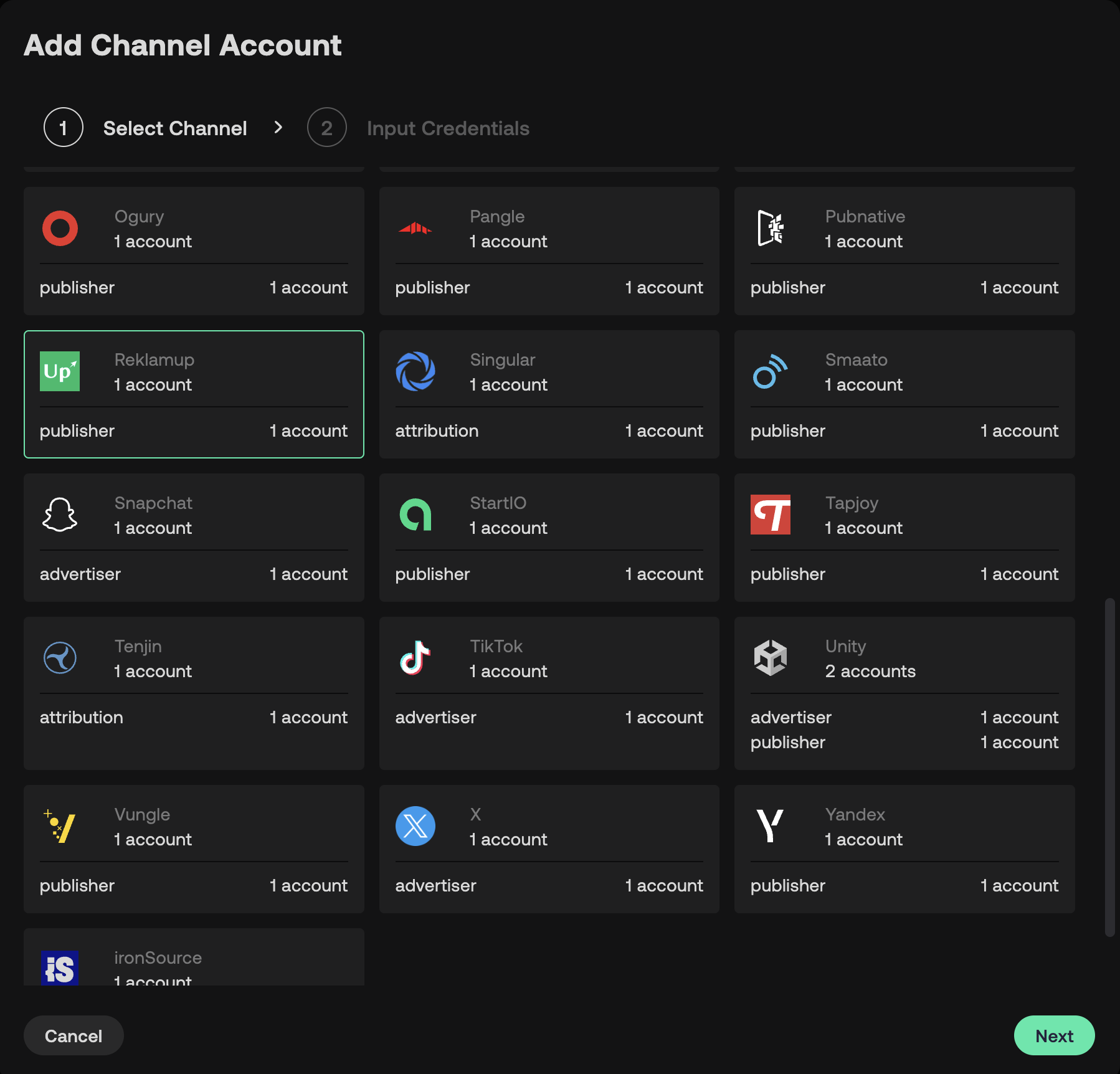1120x1074 pixels.
Task: Click the StartIO green logo
Action: [x=415, y=515]
